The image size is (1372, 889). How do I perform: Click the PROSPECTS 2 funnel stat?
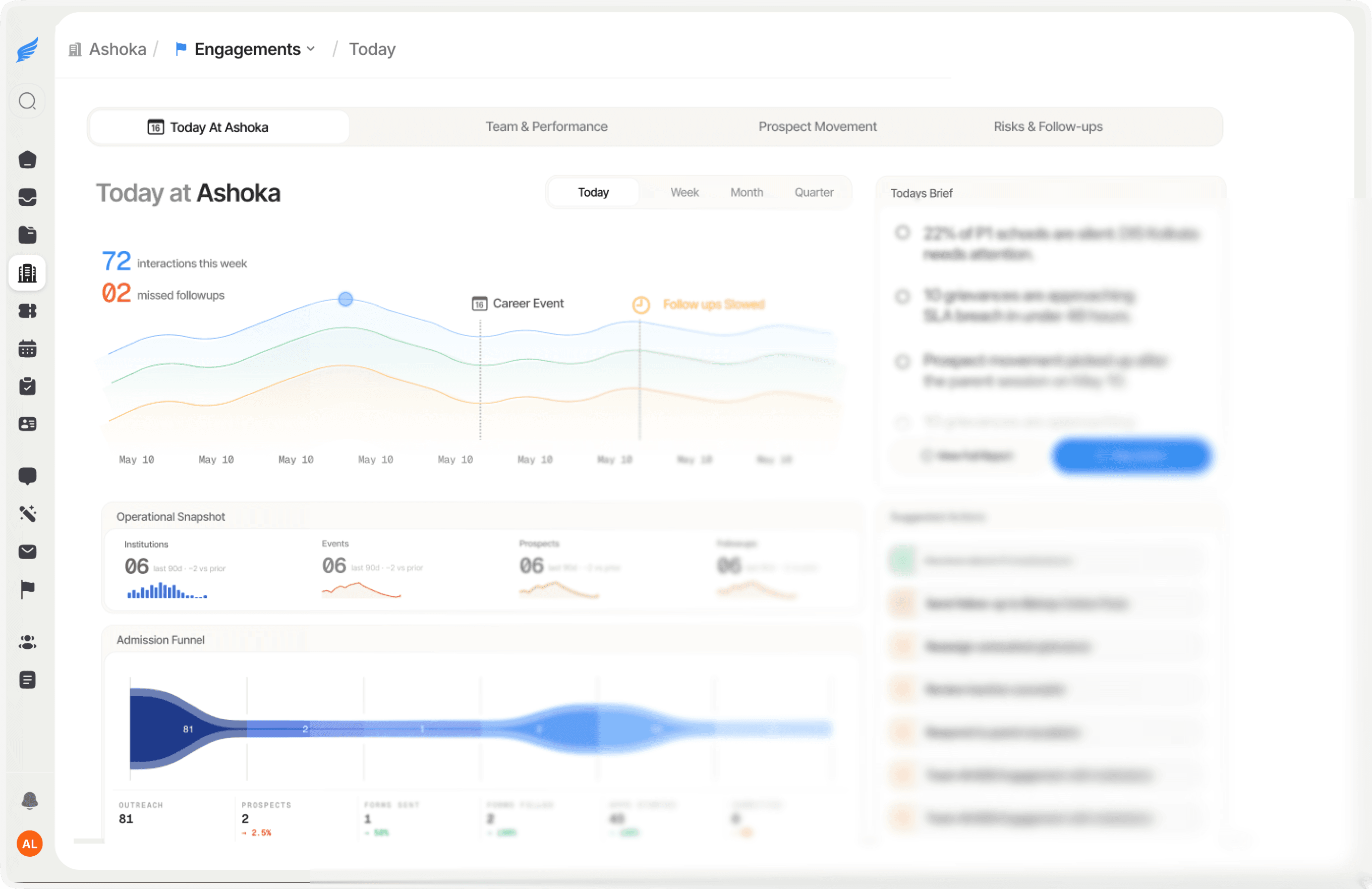click(266, 818)
